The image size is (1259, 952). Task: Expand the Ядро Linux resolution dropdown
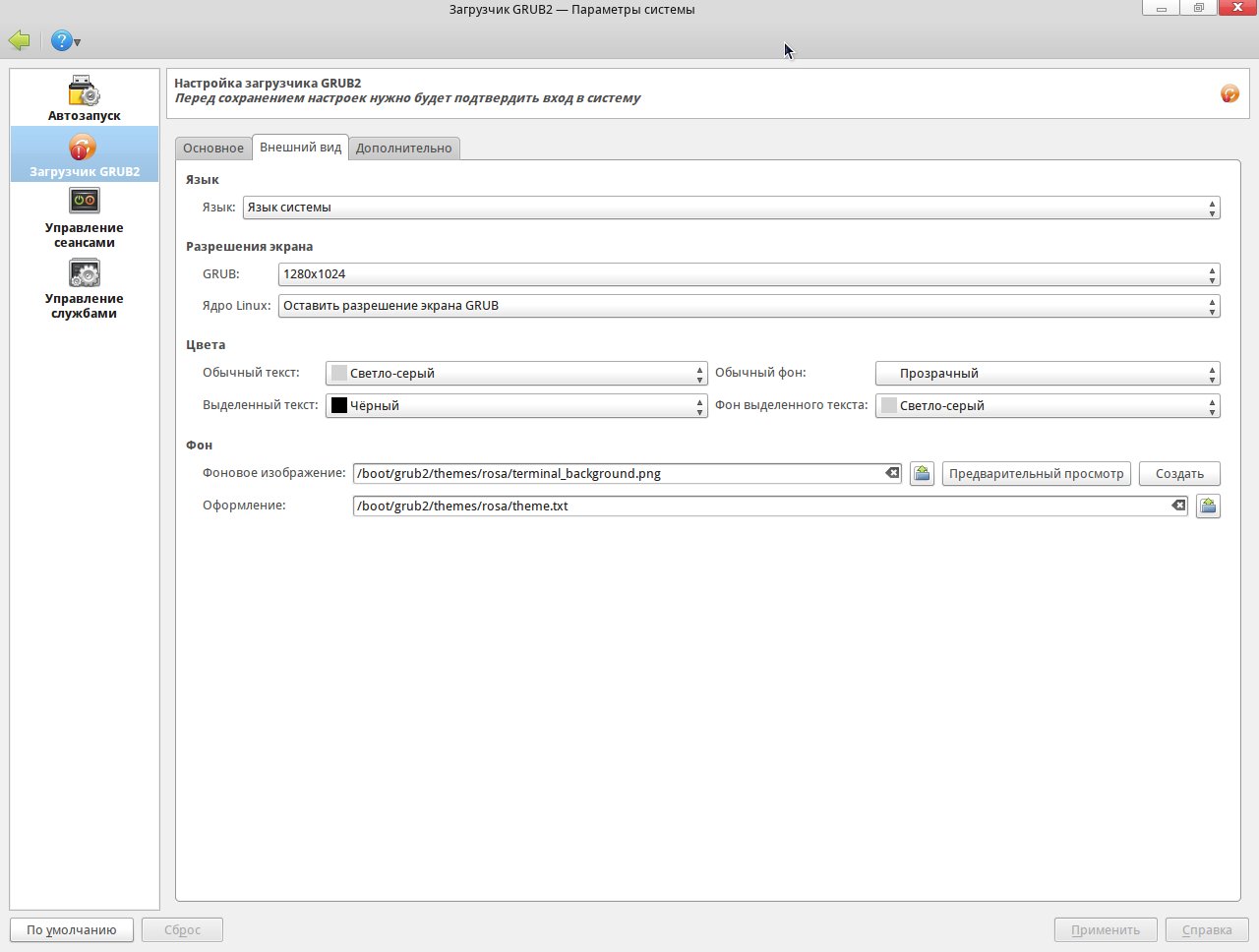pos(748,306)
